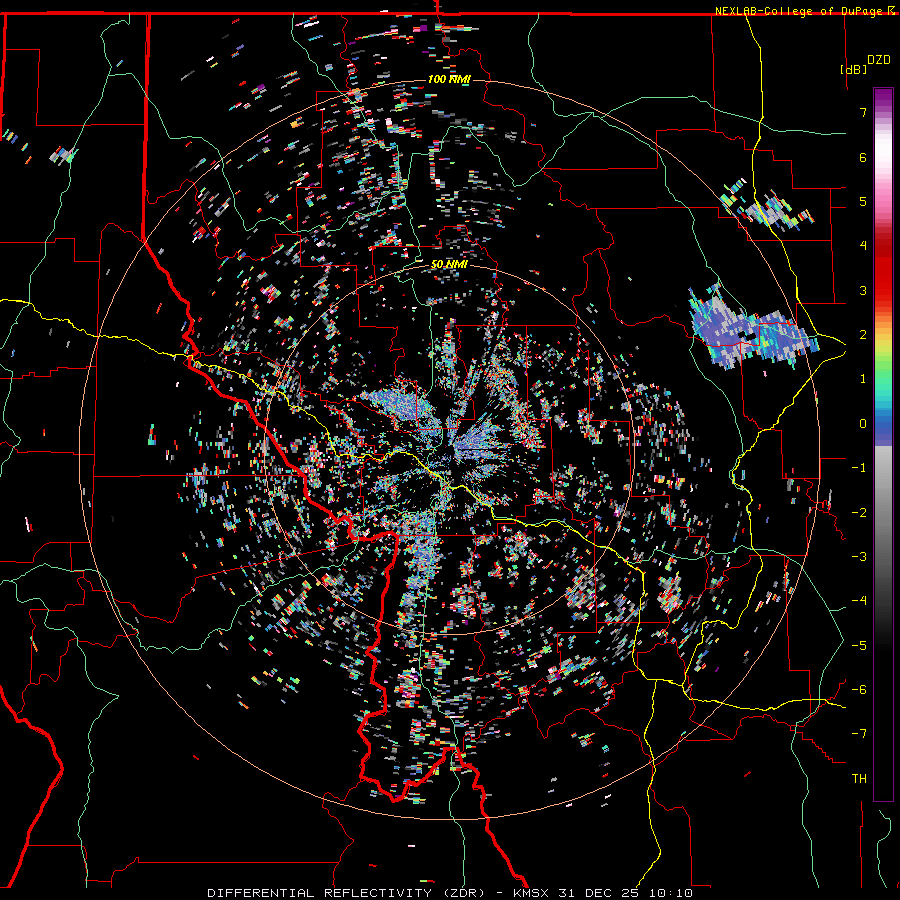Click the radar echo cluster in the northeast
The width and height of the screenshot is (900, 900).
point(766,205)
